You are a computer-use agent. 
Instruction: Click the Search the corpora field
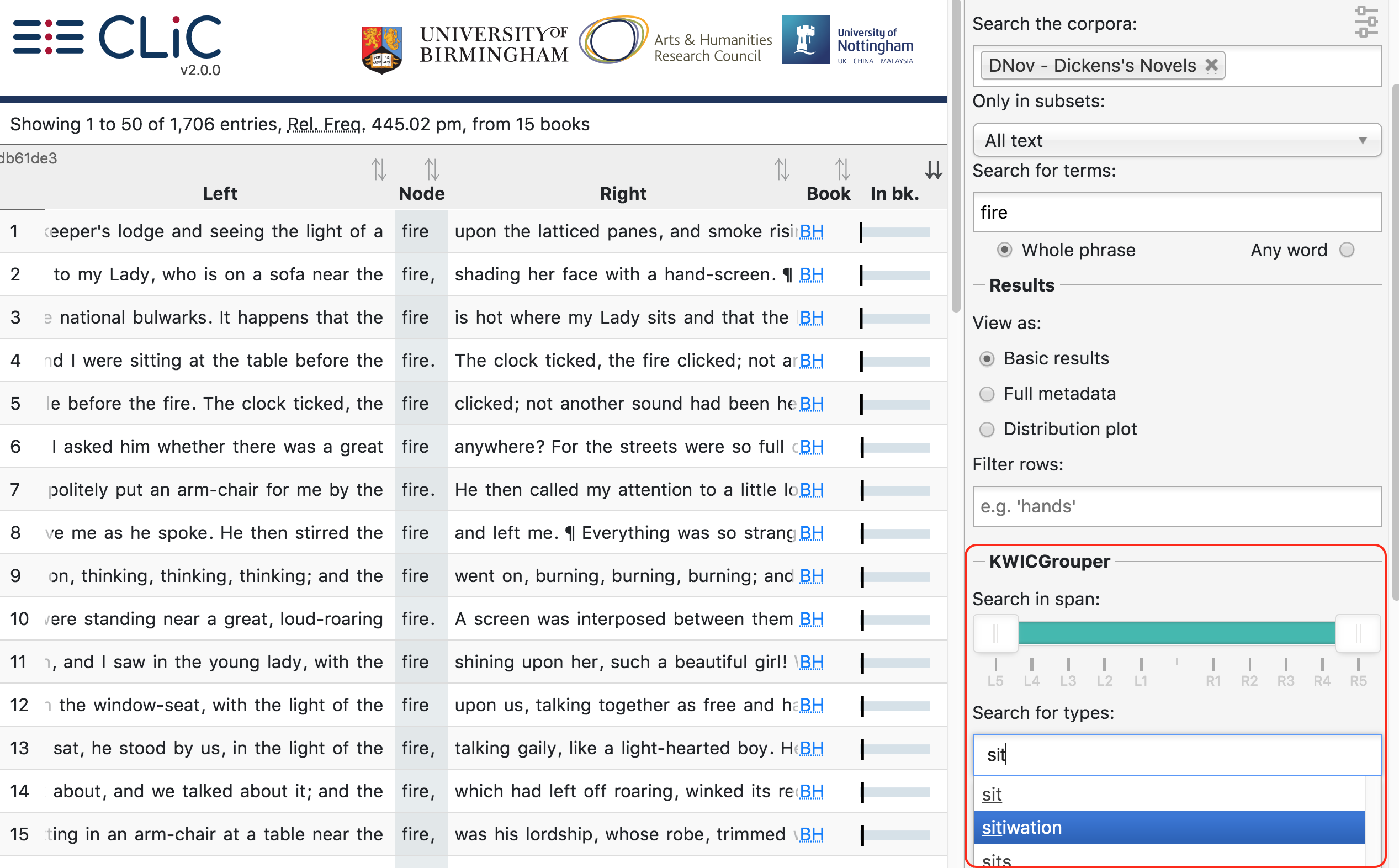[x=1177, y=66]
